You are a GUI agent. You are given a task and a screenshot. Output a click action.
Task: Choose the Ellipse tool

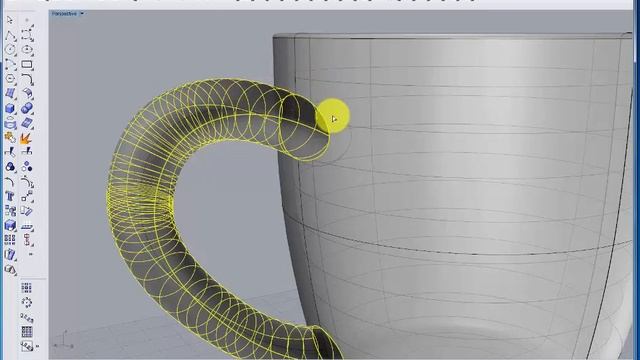tap(27, 50)
